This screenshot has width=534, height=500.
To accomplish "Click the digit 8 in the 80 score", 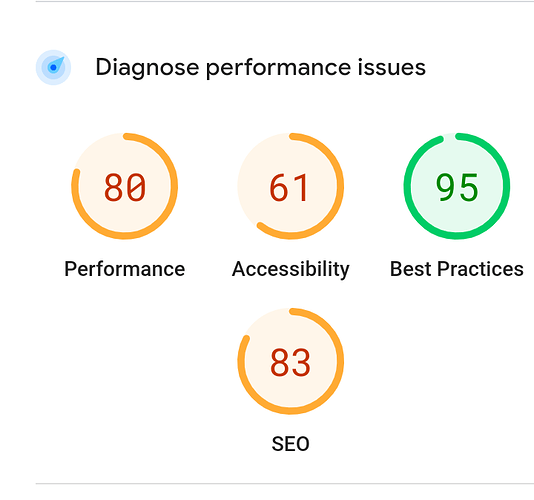I will tap(114, 187).
